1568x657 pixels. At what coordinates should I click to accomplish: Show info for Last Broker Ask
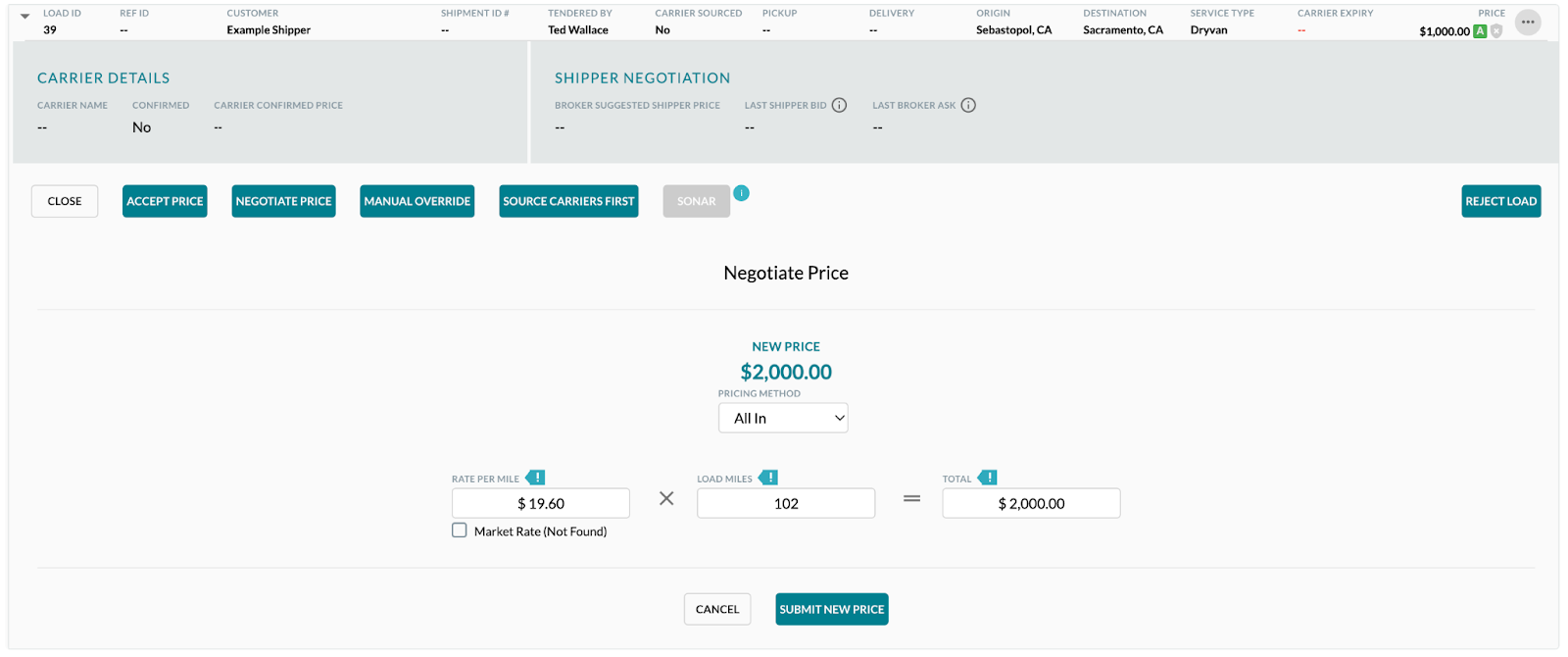[x=968, y=105]
